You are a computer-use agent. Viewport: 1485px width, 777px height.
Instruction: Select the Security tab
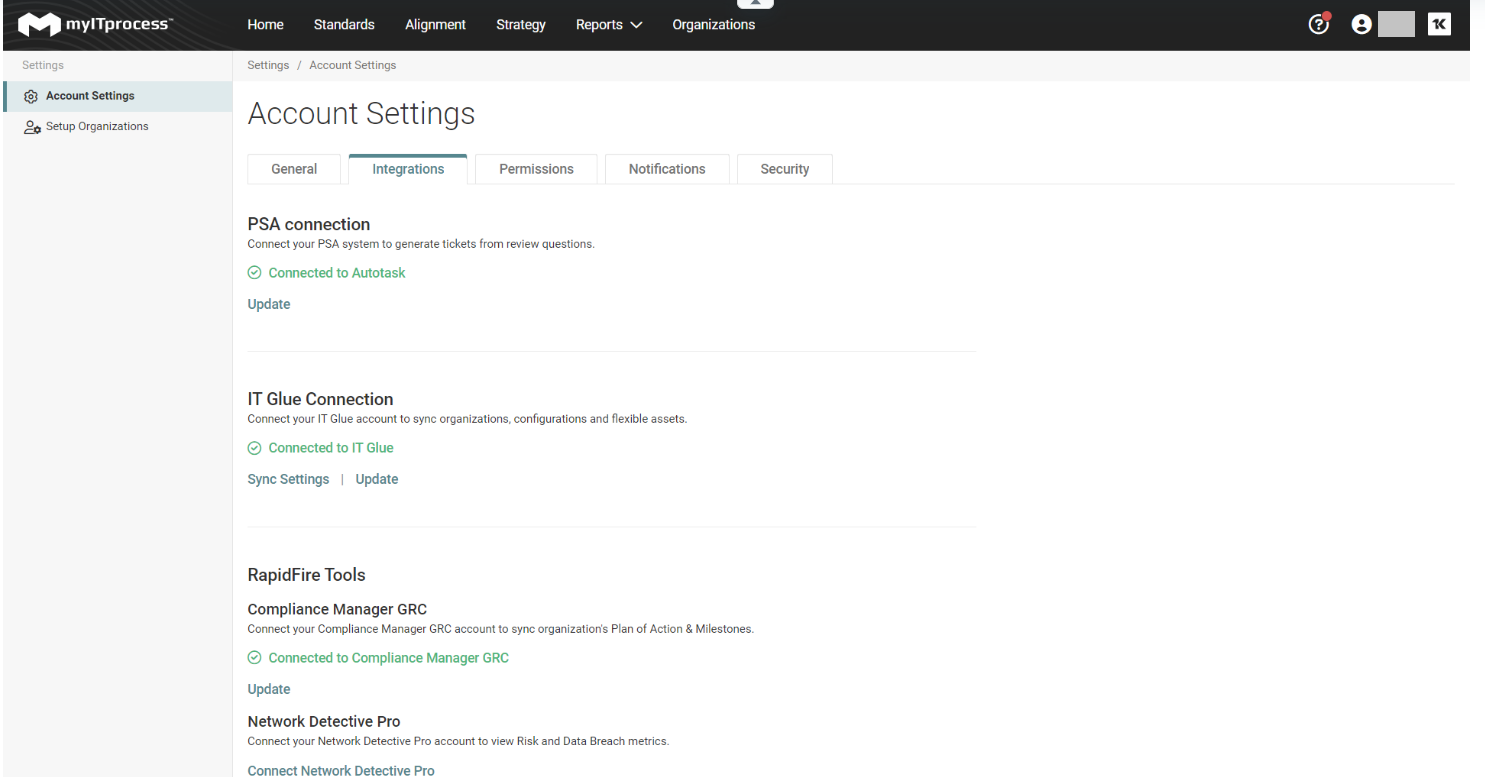784,169
